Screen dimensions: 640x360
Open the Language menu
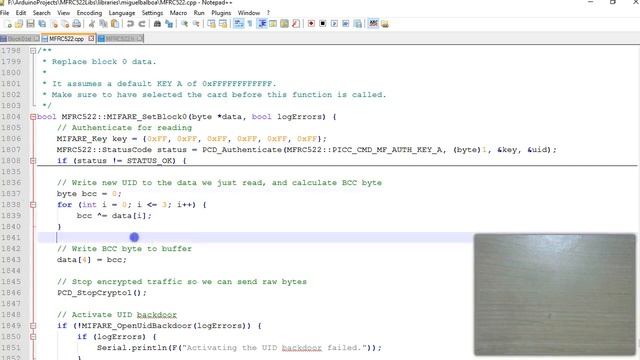(x=122, y=13)
